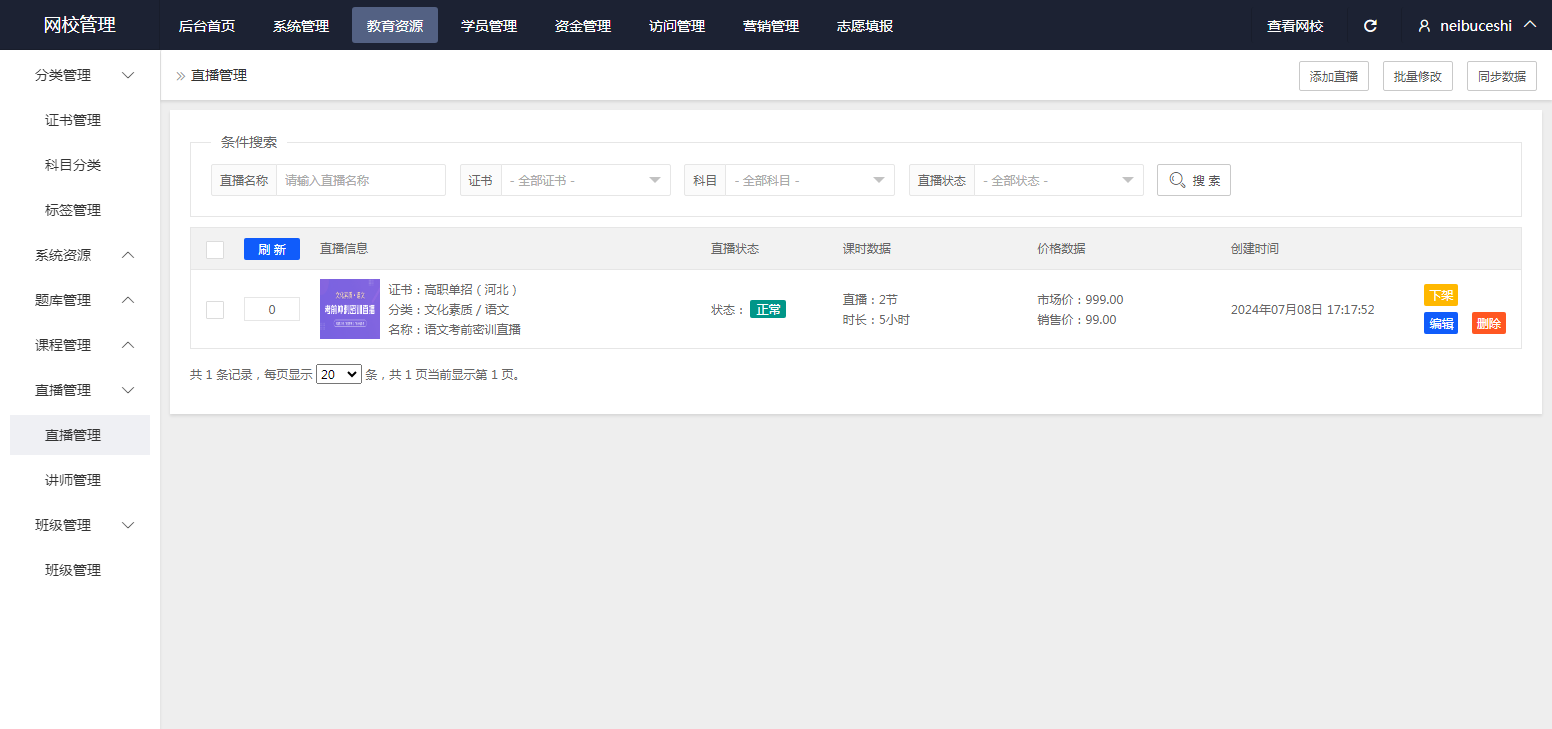The height and width of the screenshot is (729, 1552).
Task: Click the creation time 2024年07月08日 17:17:52
Action: pos(1303,310)
